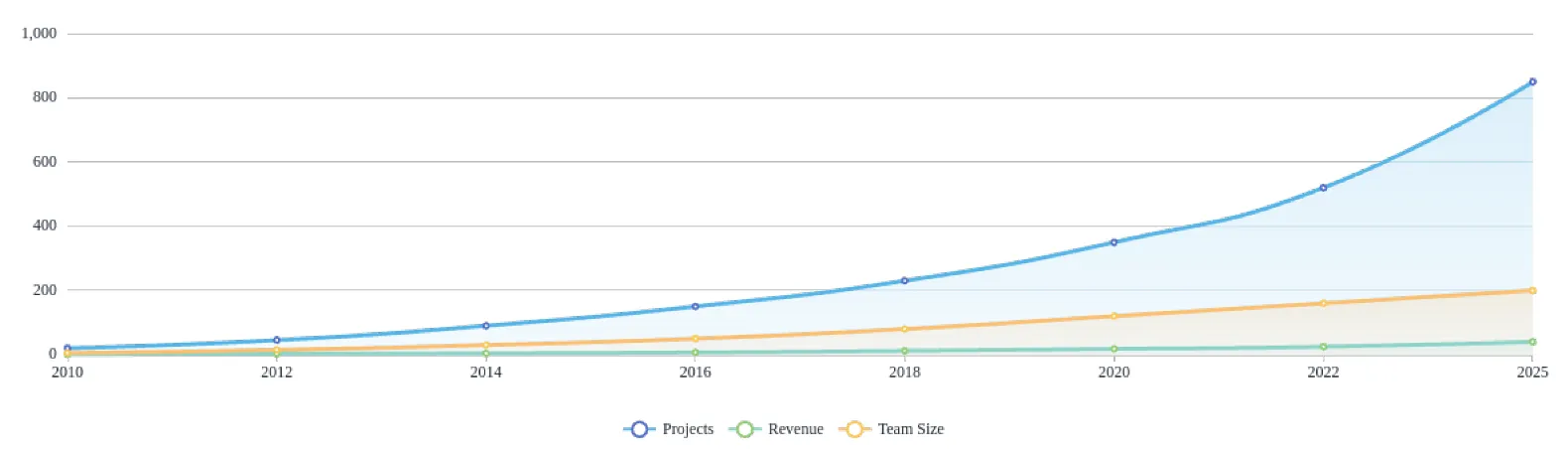1568x456 pixels.
Task: Click the Projects data point at 2016
Action: (695, 306)
